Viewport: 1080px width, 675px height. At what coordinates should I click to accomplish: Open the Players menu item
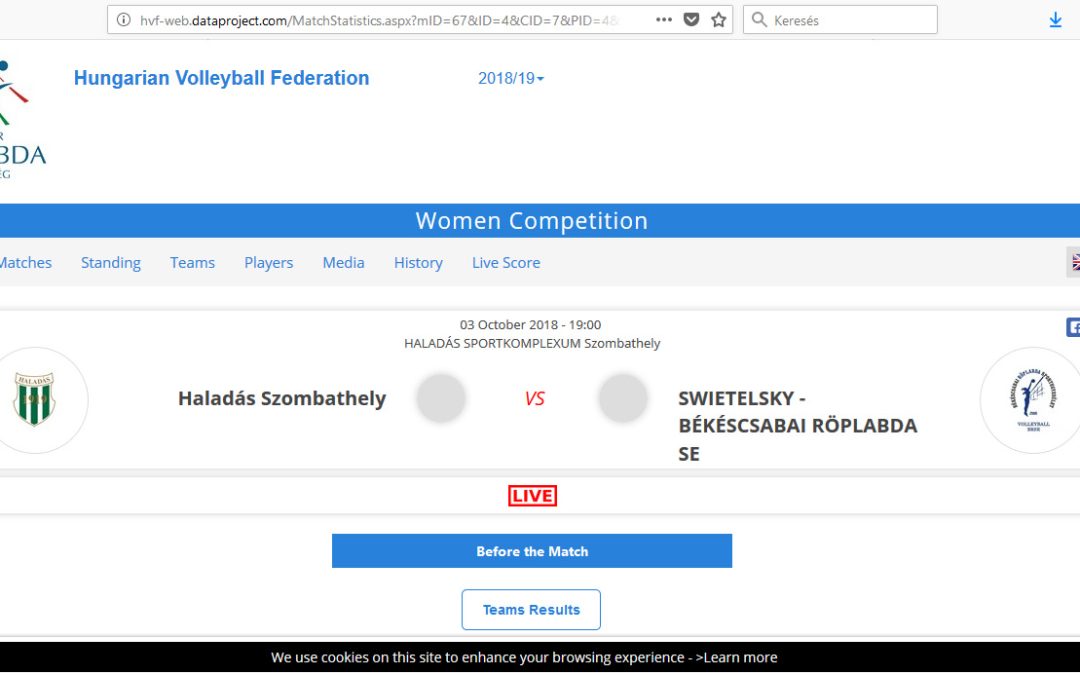pyautogui.click(x=269, y=262)
